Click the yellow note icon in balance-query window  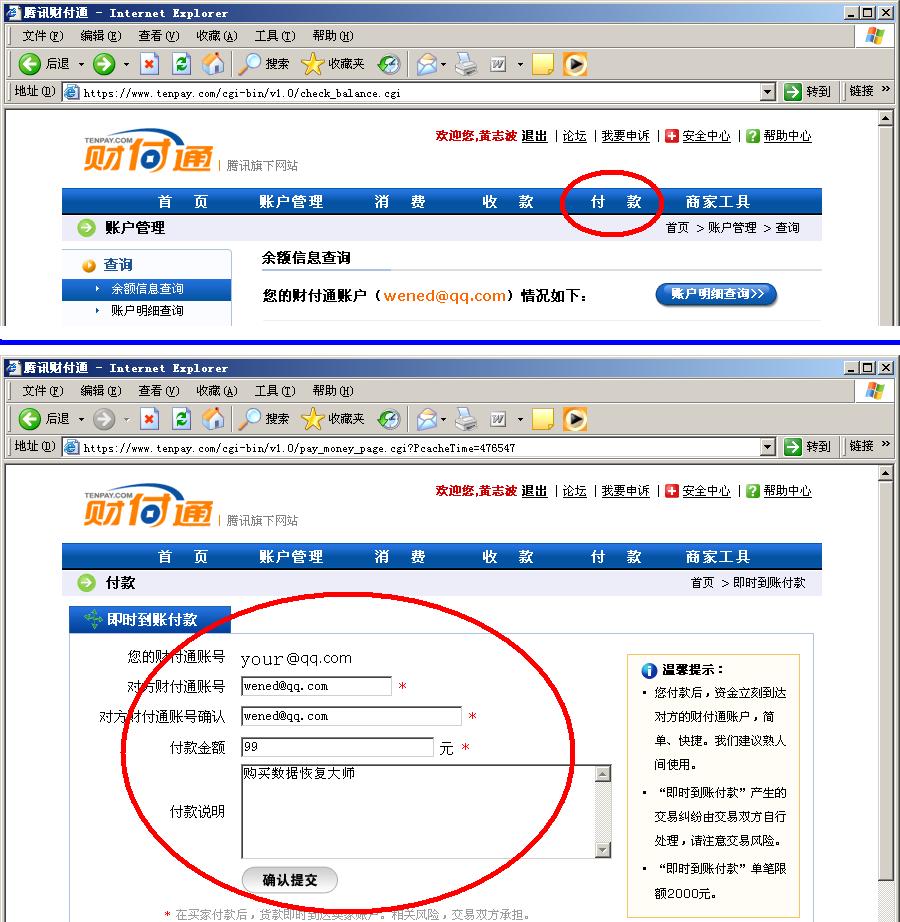tap(543, 64)
